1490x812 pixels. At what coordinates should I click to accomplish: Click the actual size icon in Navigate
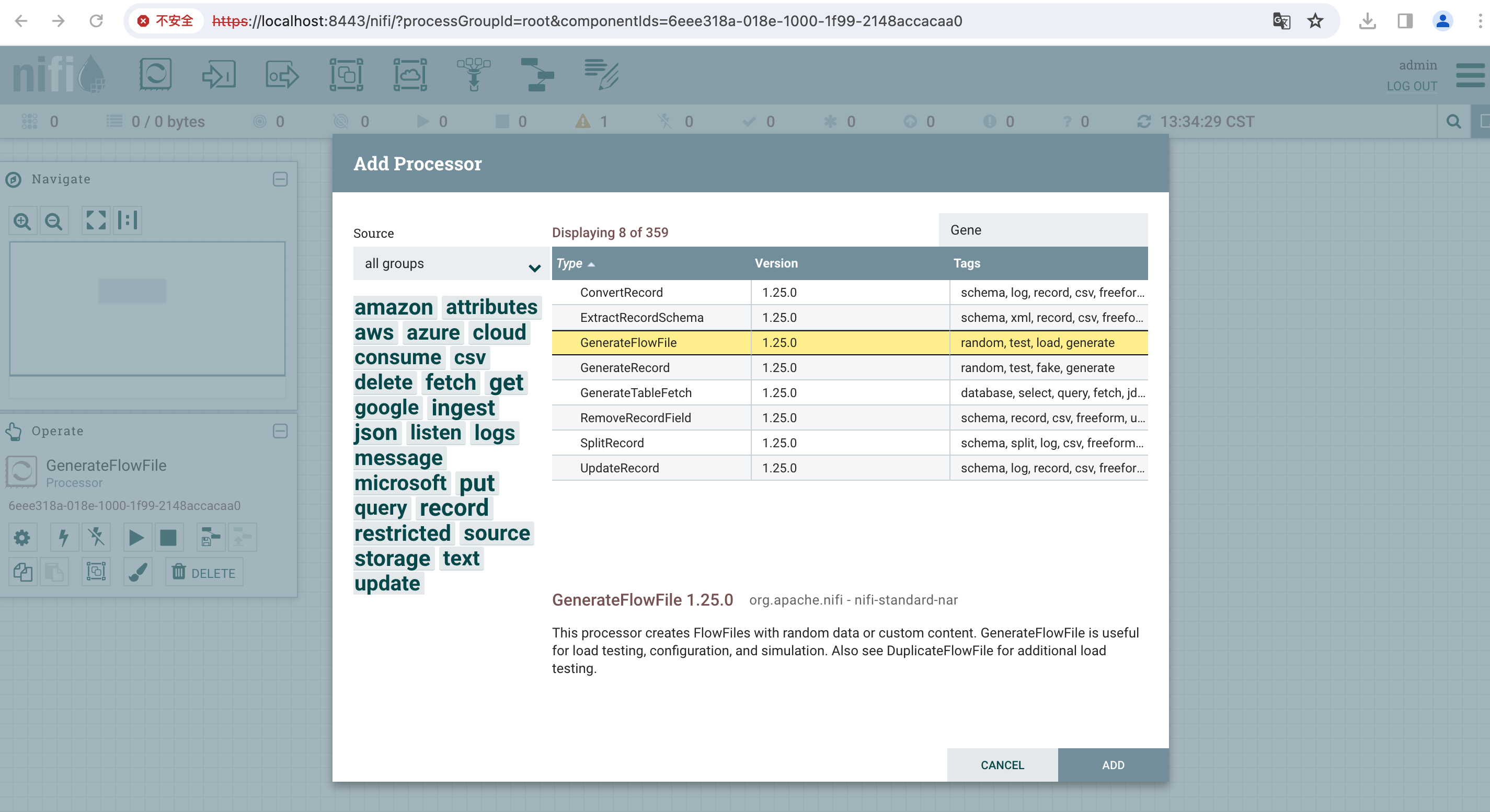coord(127,220)
